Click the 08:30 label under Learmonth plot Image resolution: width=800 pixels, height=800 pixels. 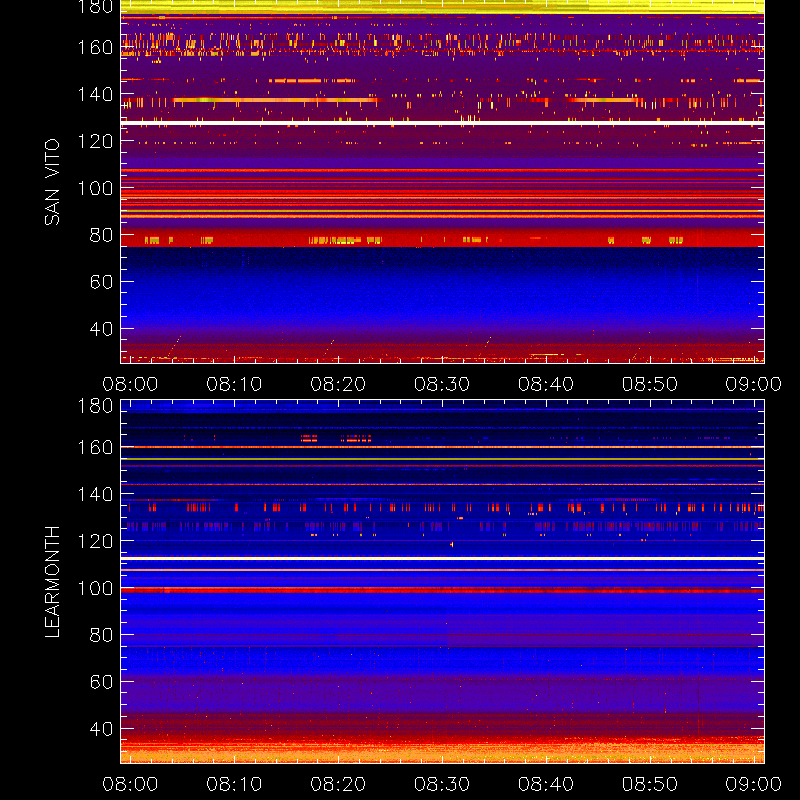tap(442, 784)
